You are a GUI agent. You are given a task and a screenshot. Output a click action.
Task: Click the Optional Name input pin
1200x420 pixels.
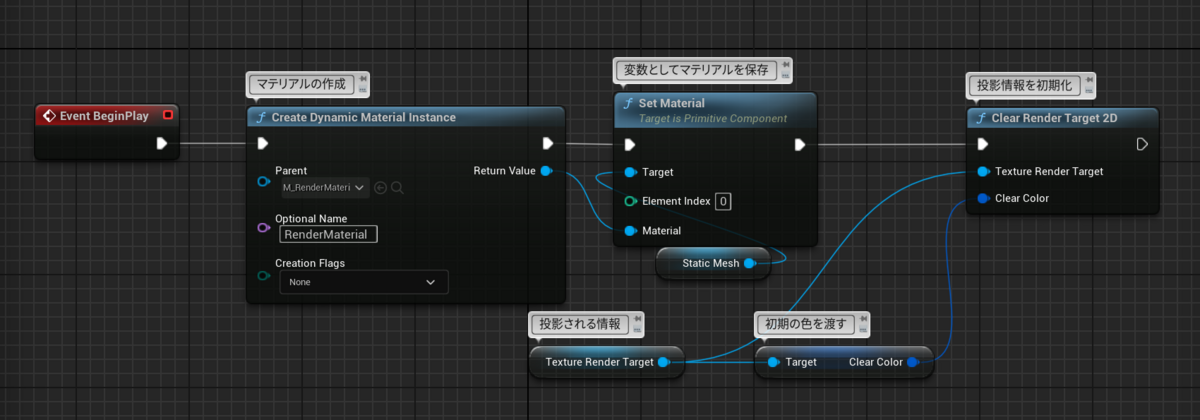(263, 228)
